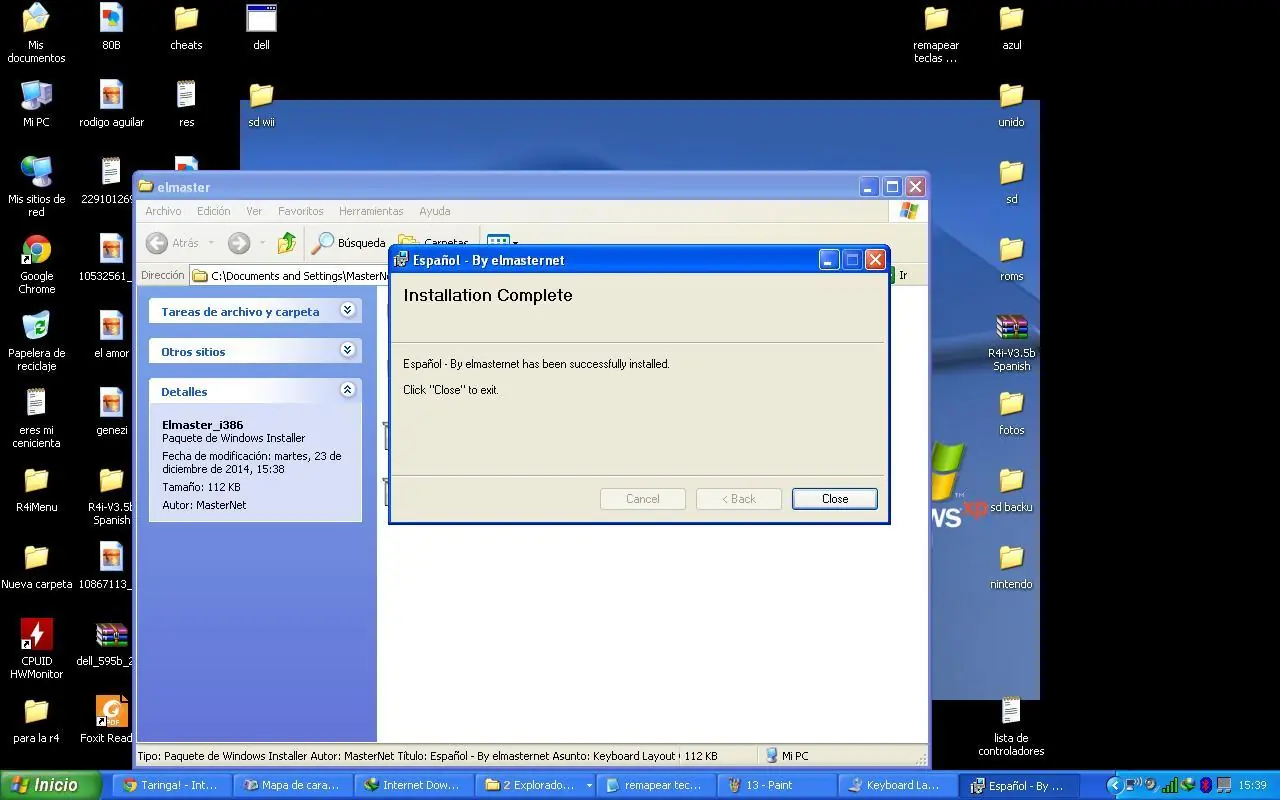Click the Búsqueda search toolbar button
Viewport: 1280px width, 800px height.
click(x=348, y=243)
